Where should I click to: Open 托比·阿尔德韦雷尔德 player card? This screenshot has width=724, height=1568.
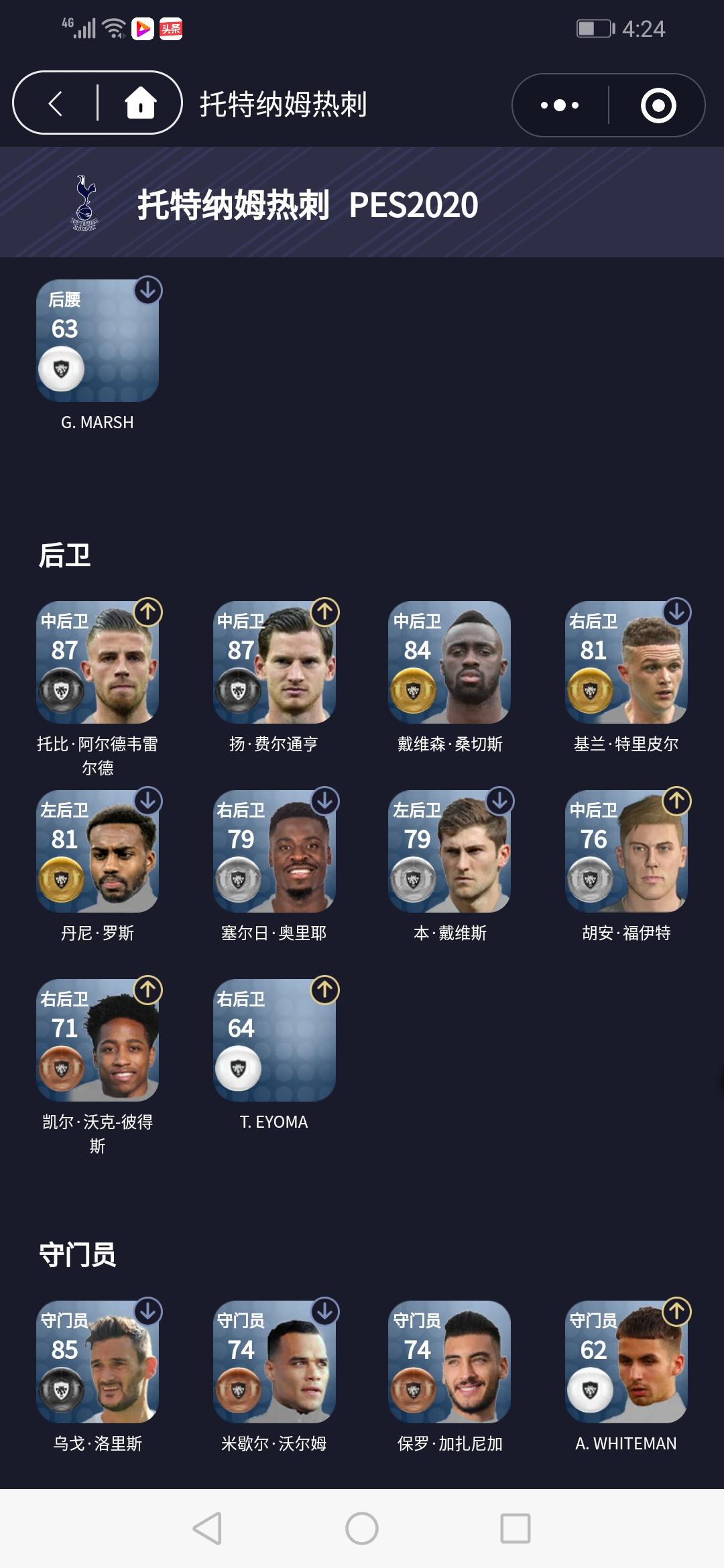pyautogui.click(x=98, y=662)
